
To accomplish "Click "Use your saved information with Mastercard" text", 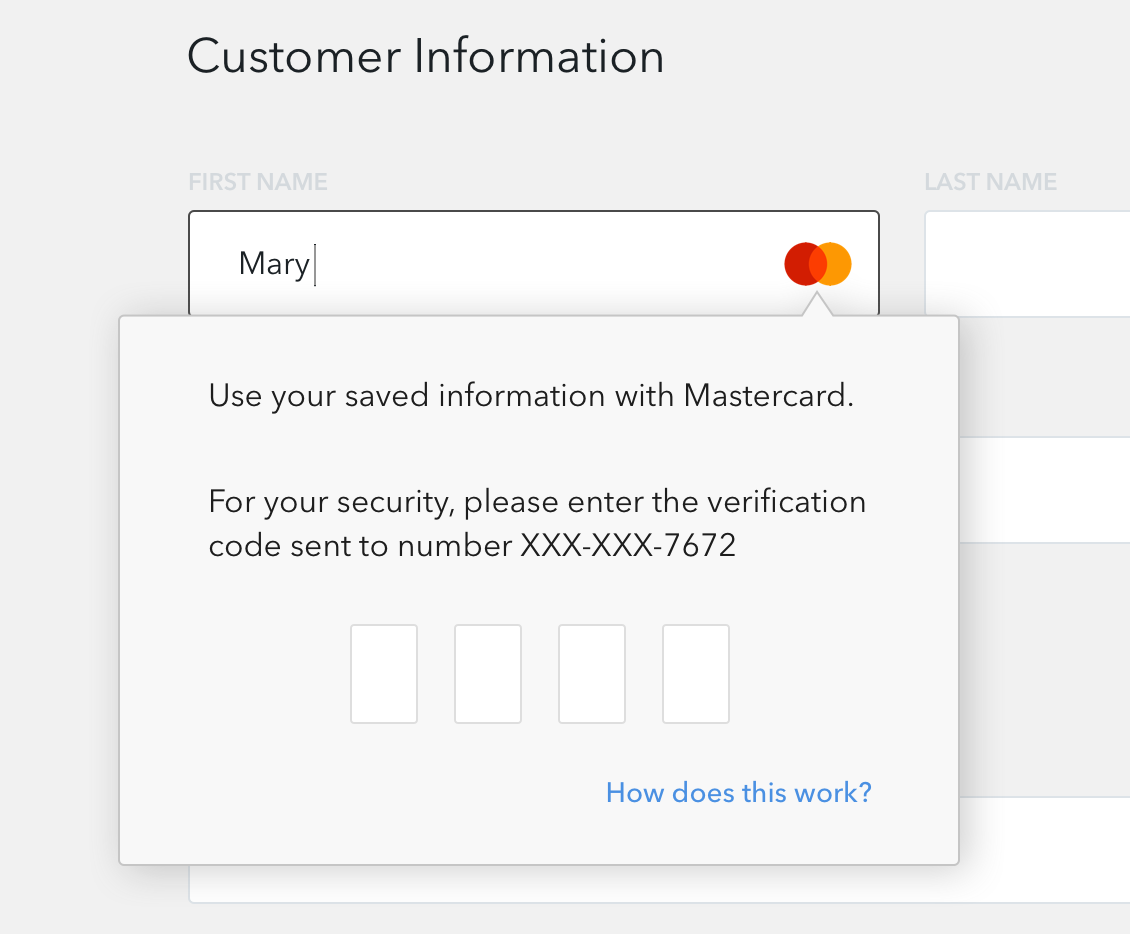I will pyautogui.click(x=531, y=396).
